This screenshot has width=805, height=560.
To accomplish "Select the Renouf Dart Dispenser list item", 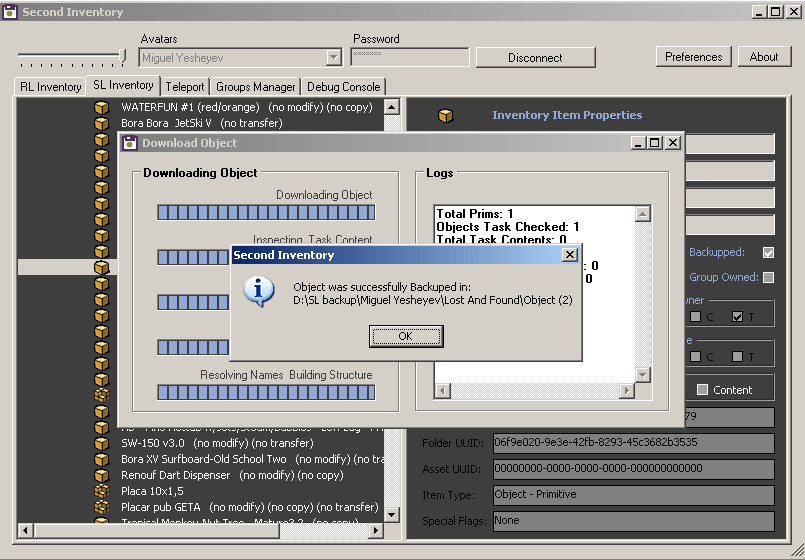I will (232, 475).
